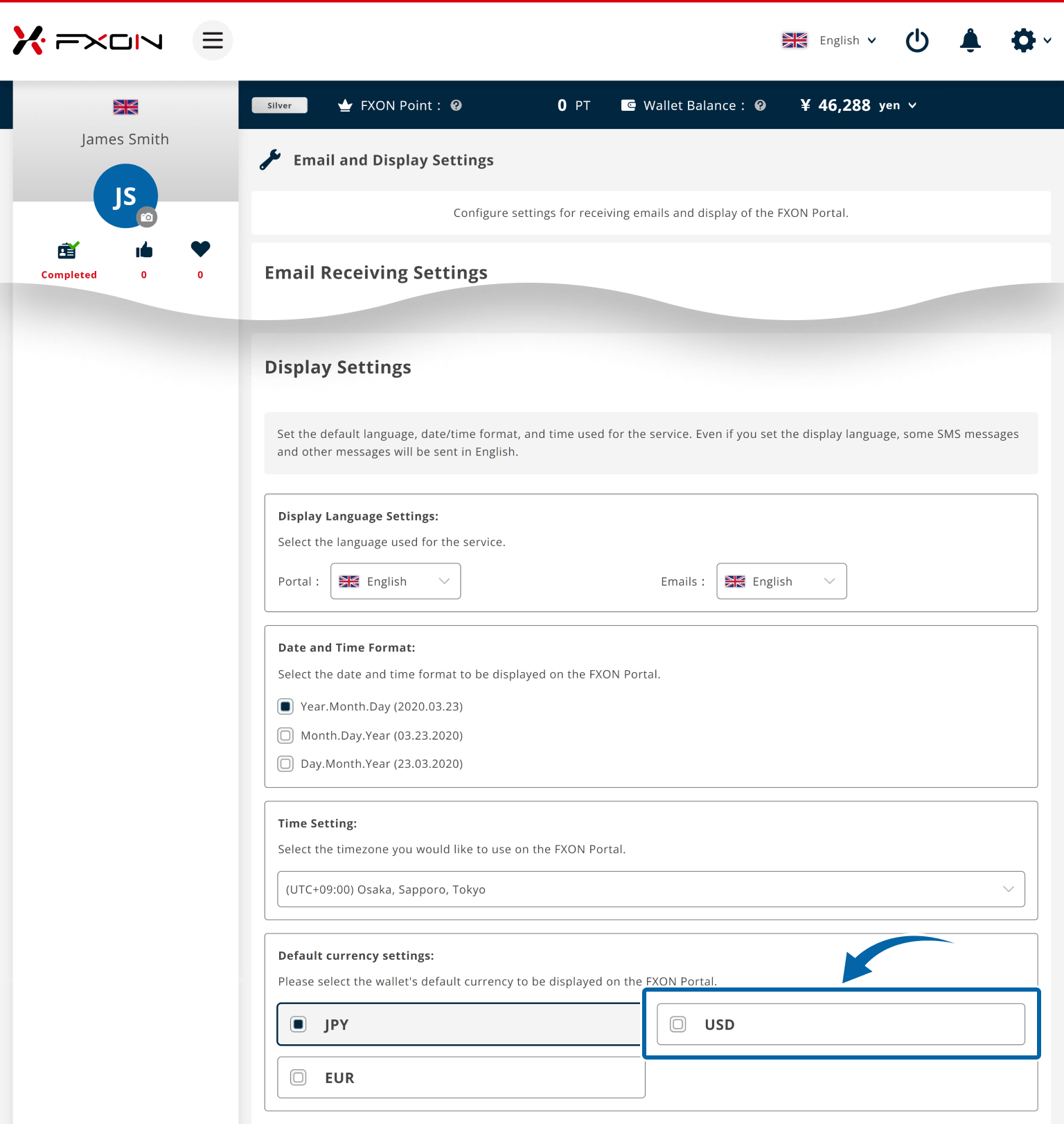The height and width of the screenshot is (1124, 1064).
Task: Click Wallet Balance help question mark
Action: pyautogui.click(x=760, y=105)
